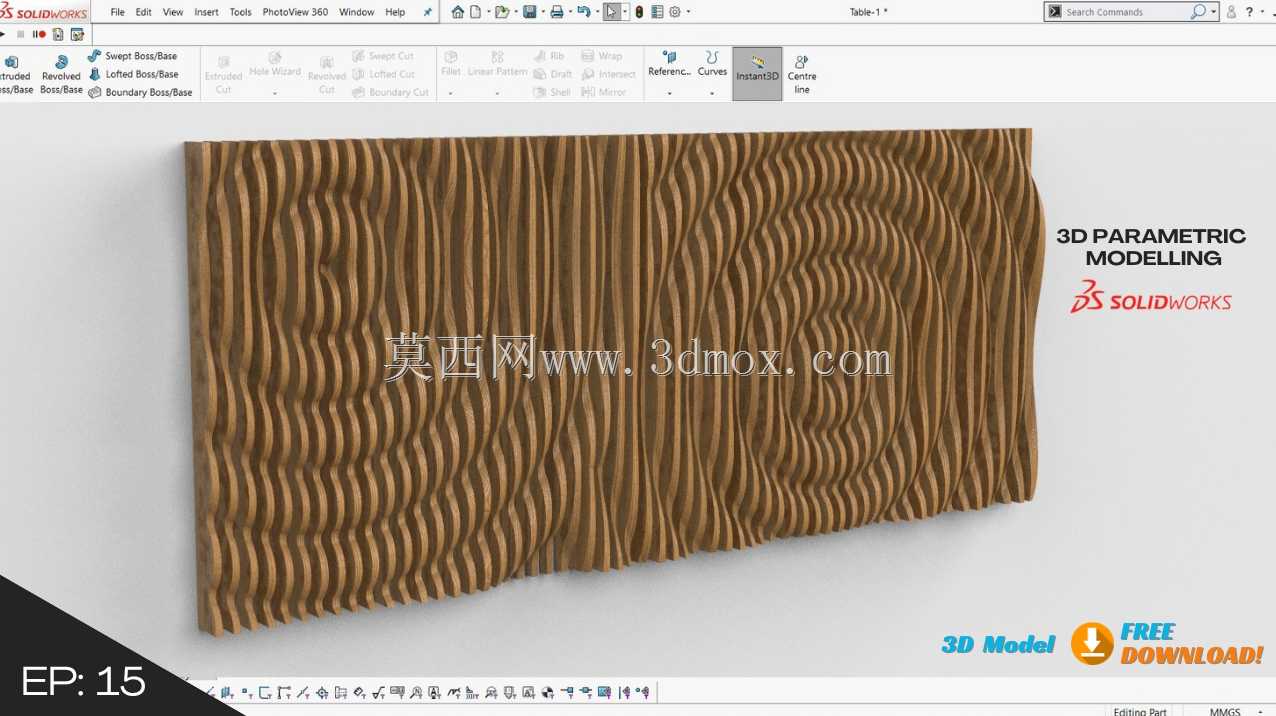Click the magnifier in Search Commands box
The image size is (1276, 716).
coord(1198,12)
